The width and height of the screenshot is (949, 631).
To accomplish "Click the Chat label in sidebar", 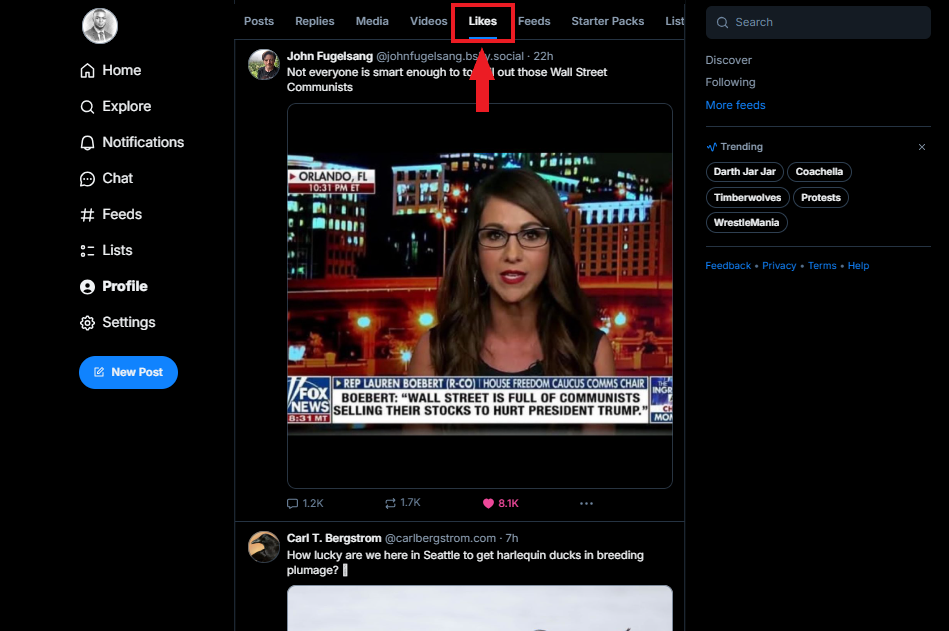I will 117,178.
